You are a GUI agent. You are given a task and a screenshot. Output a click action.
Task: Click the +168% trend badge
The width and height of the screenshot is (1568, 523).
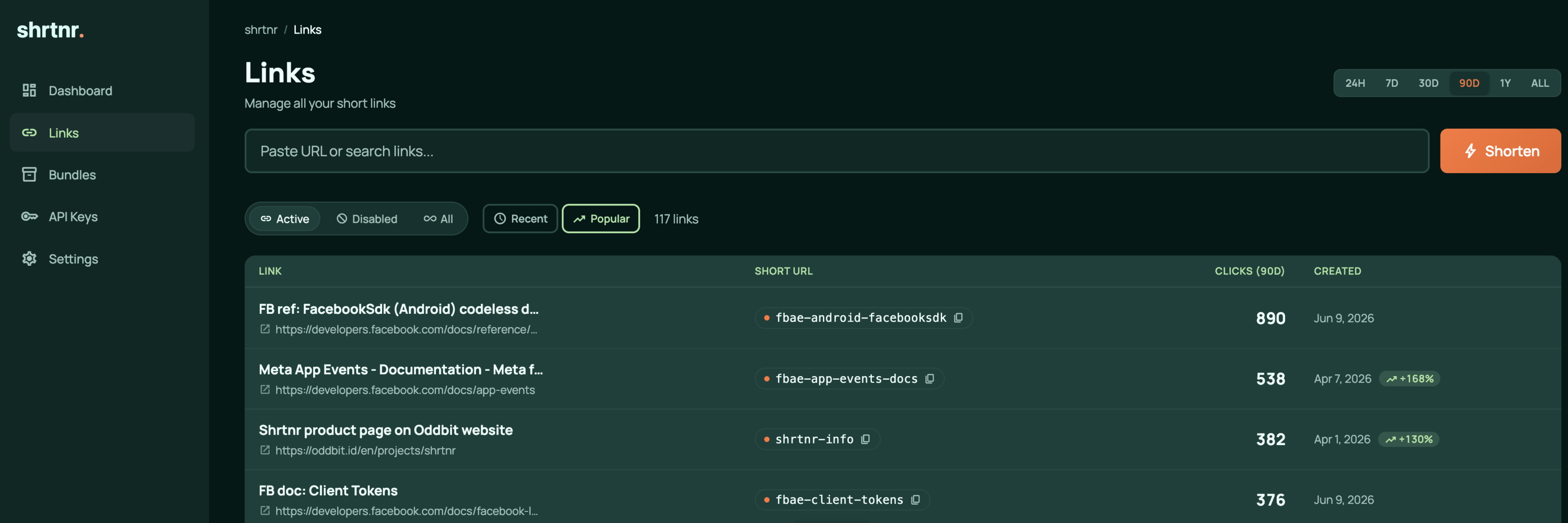[x=1409, y=379]
